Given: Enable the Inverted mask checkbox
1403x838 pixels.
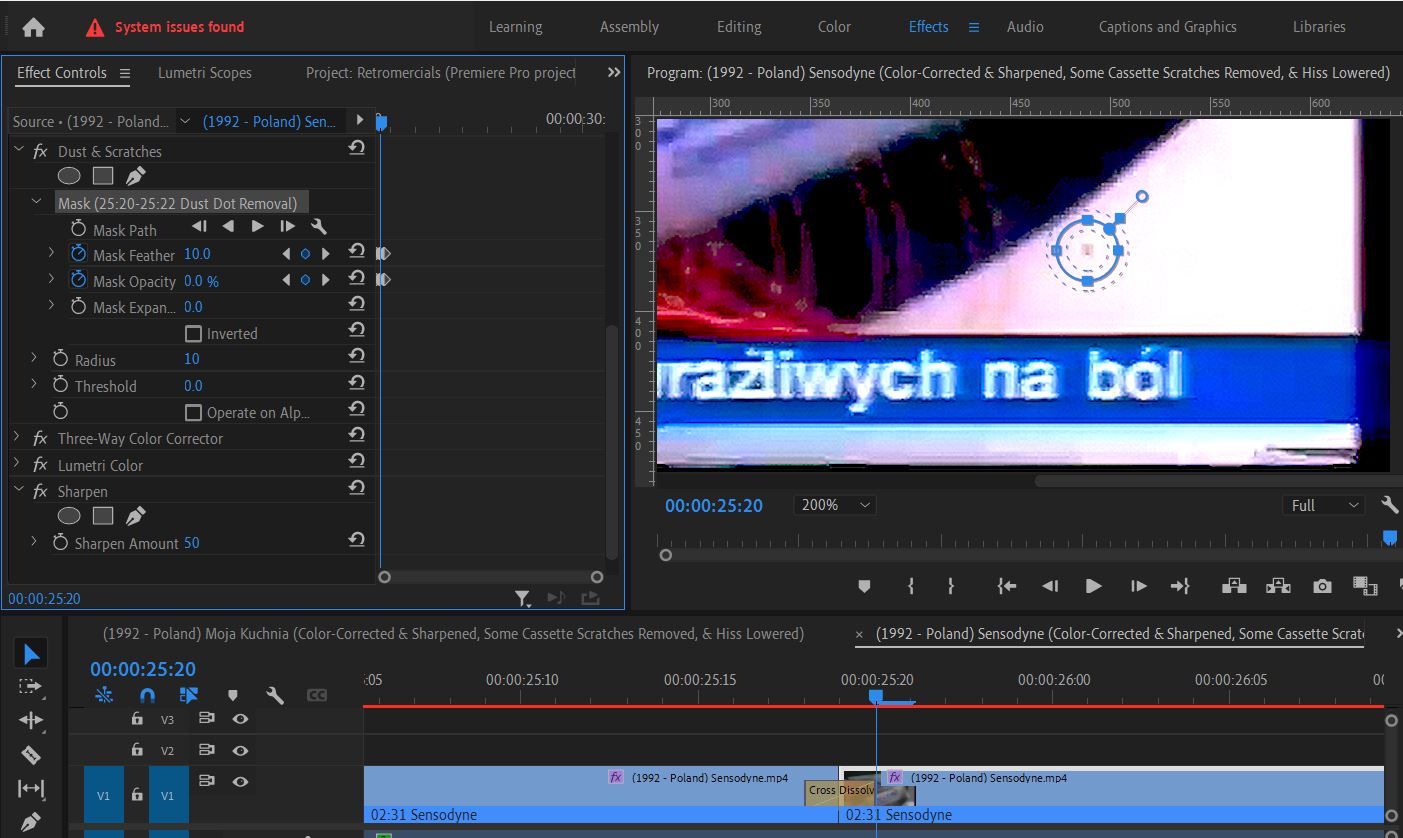Looking at the screenshot, I should pyautogui.click(x=194, y=333).
